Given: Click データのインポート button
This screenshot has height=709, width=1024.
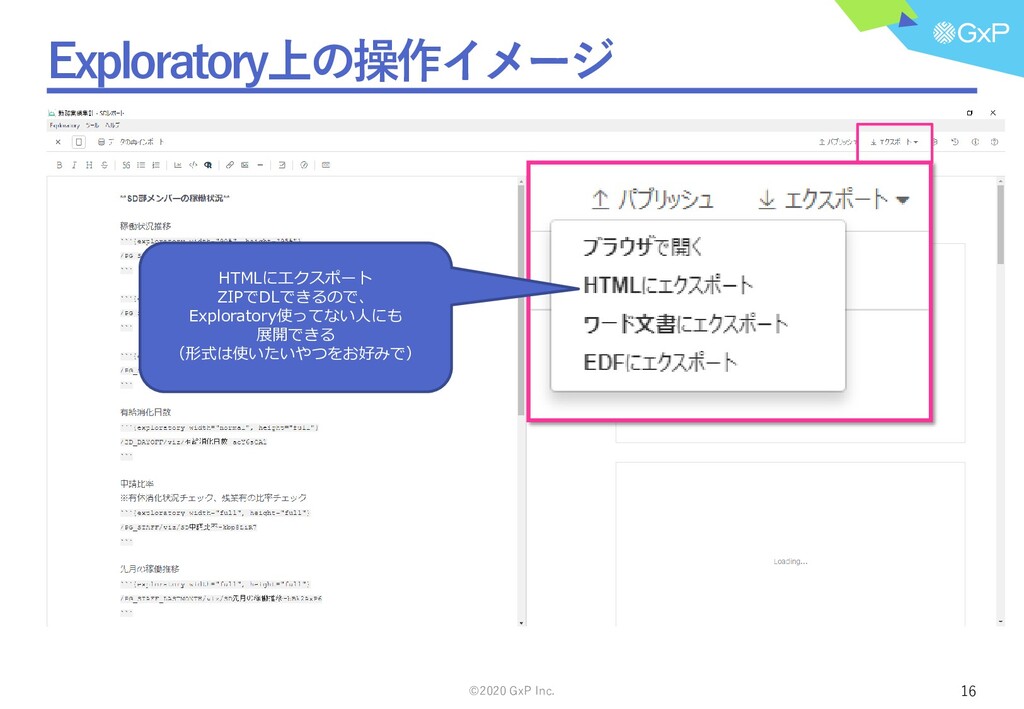Looking at the screenshot, I should tap(131, 142).
